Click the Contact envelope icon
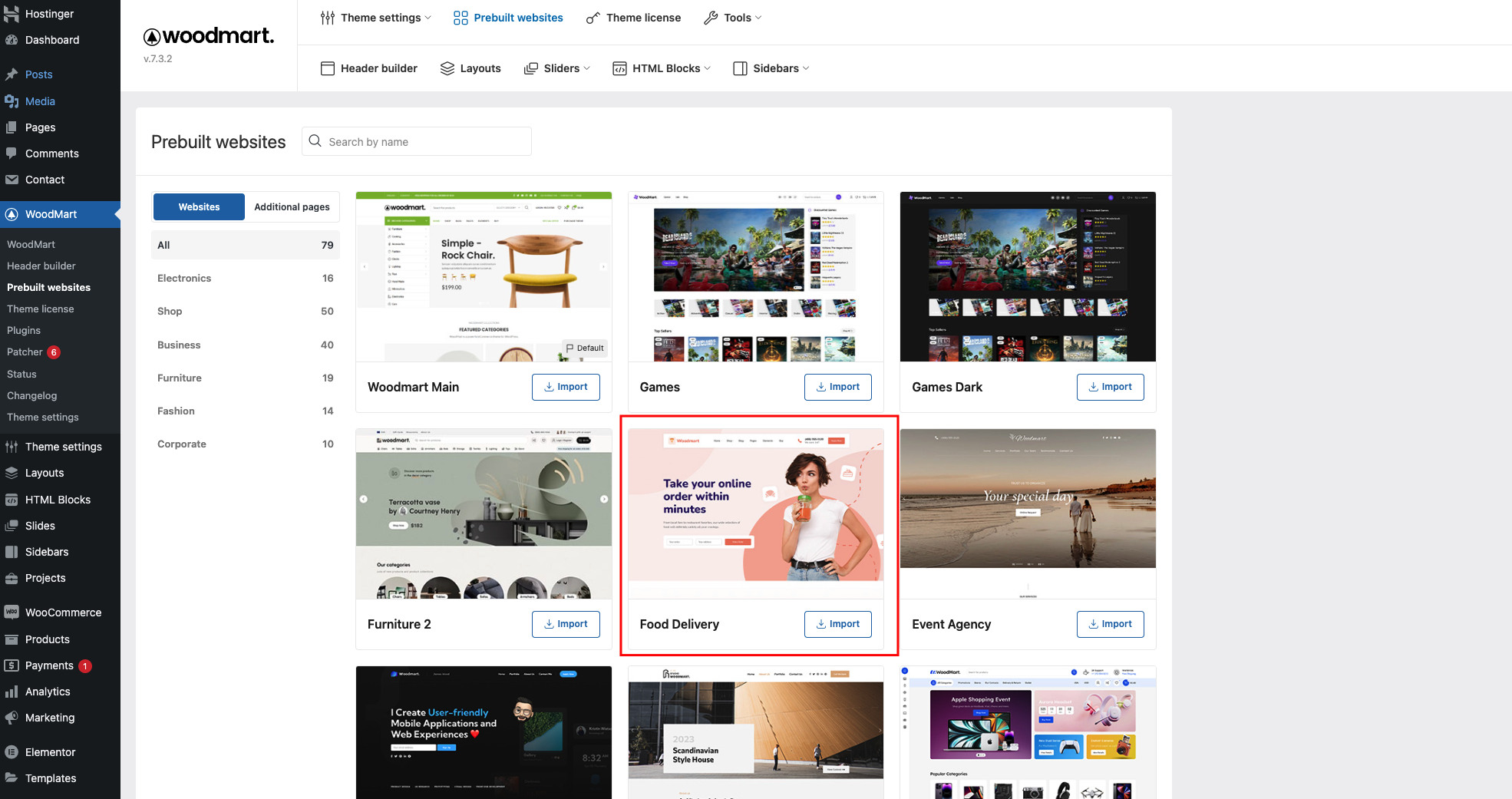1512x799 pixels. [12, 180]
